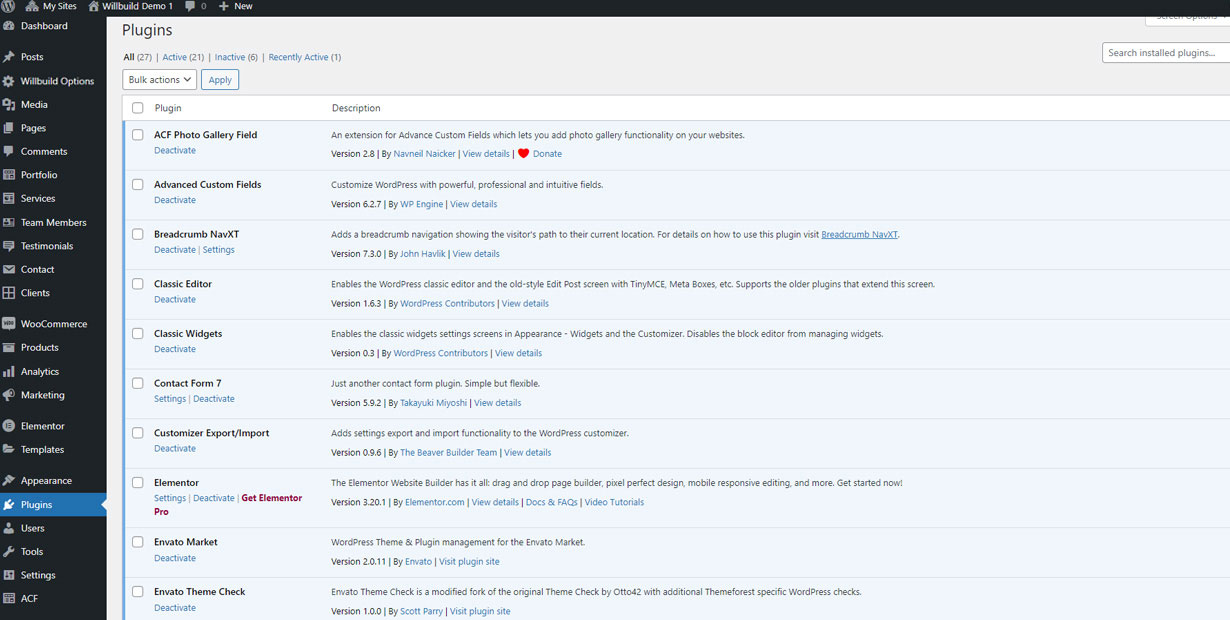Click the WordPress logo icon in admin bar
Viewport: 1230px width, 620px height.
(x=9, y=6)
